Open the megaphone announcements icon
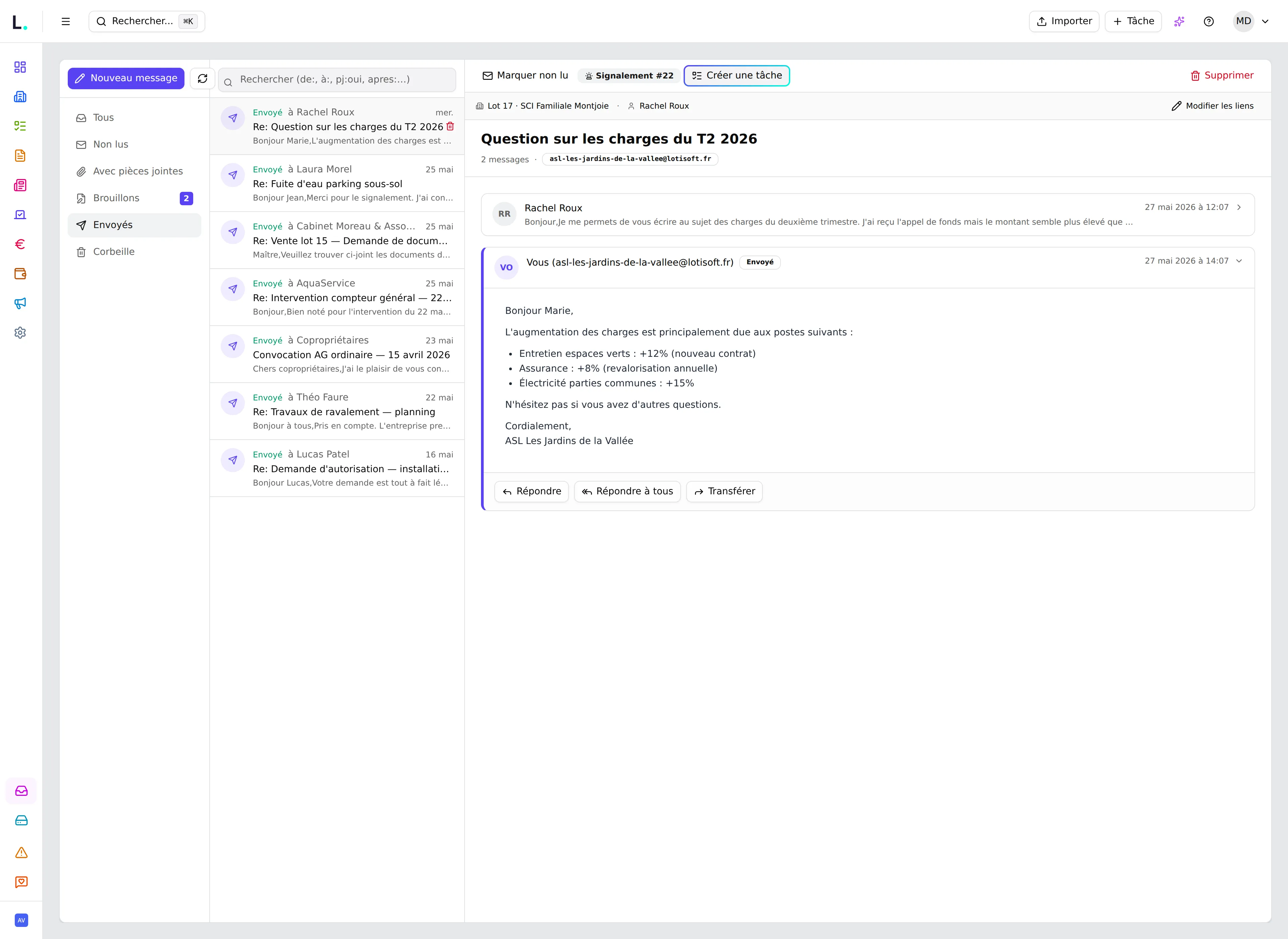This screenshot has height=939, width=1288. pos(20,303)
